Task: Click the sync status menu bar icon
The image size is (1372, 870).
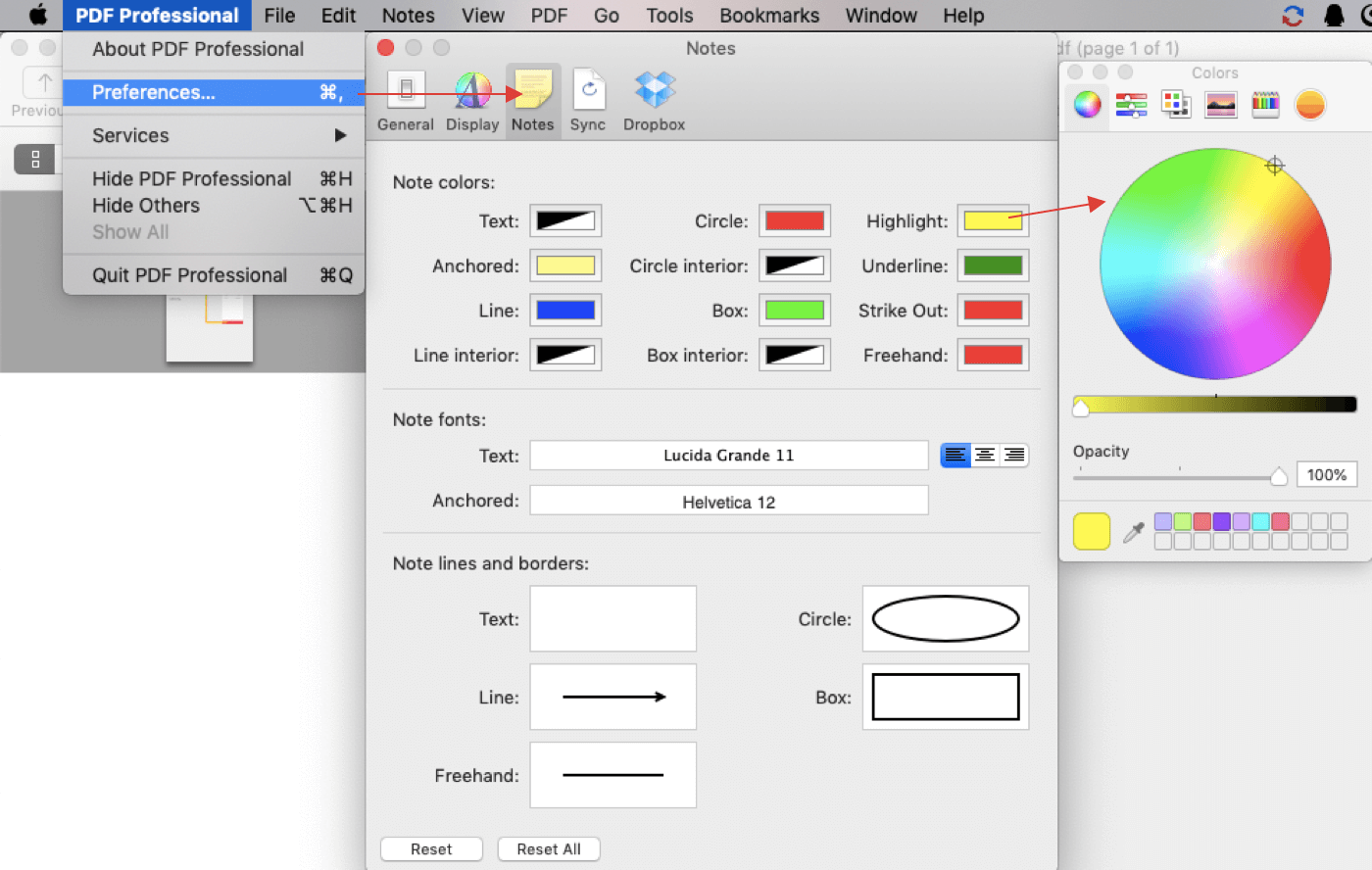Action: [x=1293, y=16]
